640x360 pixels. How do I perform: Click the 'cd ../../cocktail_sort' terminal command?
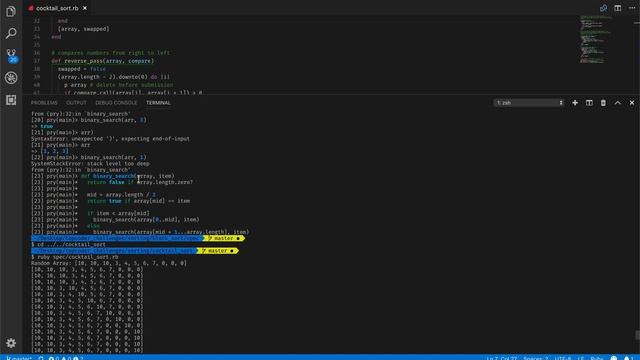[x=71, y=244]
